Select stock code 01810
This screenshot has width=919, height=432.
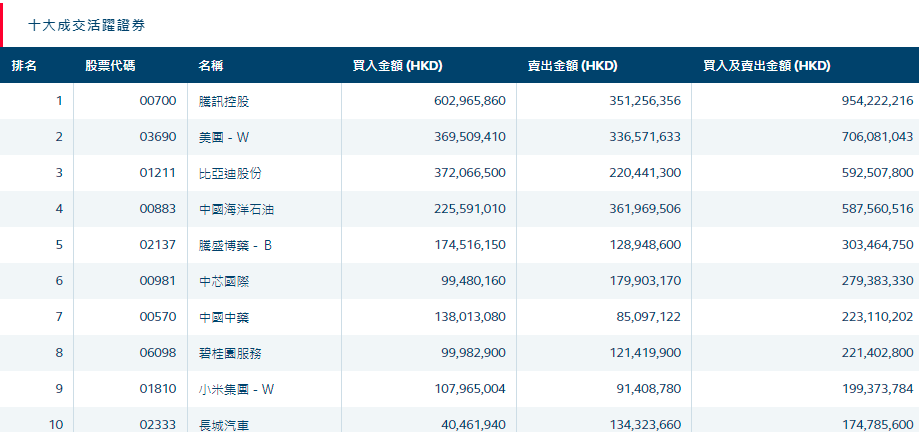tap(158, 389)
